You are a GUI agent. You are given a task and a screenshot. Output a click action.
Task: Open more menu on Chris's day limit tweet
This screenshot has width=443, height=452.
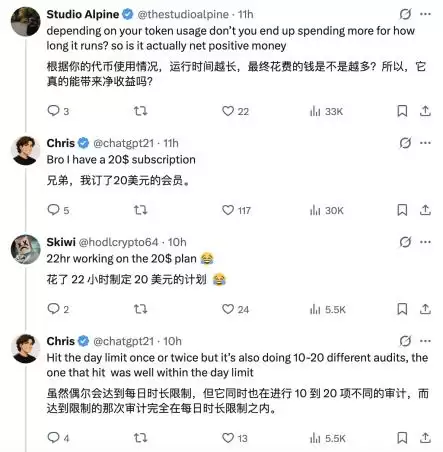425,341
